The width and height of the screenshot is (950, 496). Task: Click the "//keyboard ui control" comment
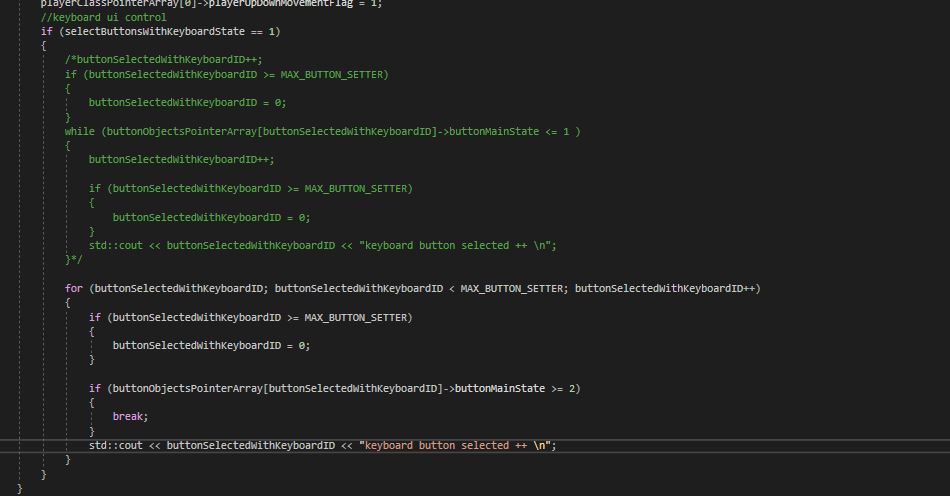click(x=103, y=18)
